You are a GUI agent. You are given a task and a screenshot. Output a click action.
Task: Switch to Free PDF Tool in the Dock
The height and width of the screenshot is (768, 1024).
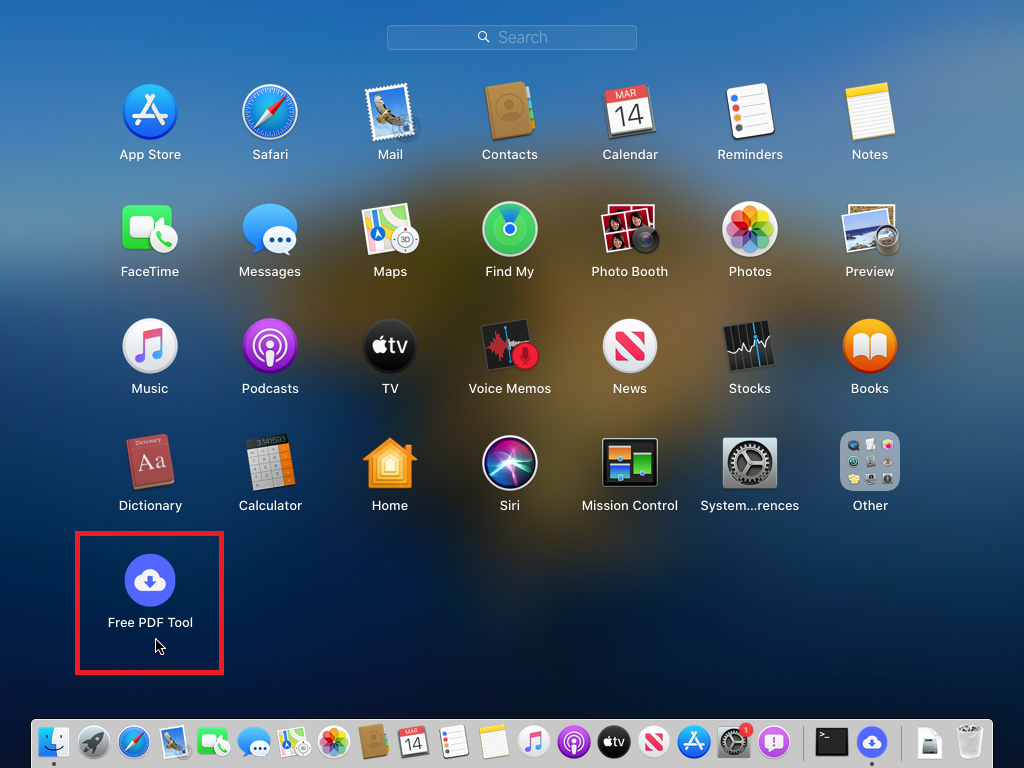(872, 743)
